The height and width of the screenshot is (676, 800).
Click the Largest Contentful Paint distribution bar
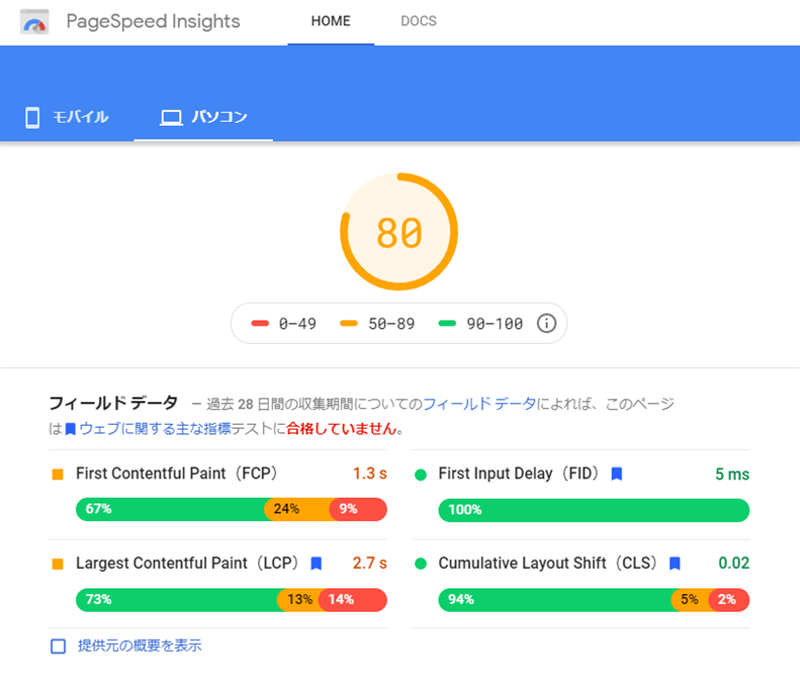point(231,600)
